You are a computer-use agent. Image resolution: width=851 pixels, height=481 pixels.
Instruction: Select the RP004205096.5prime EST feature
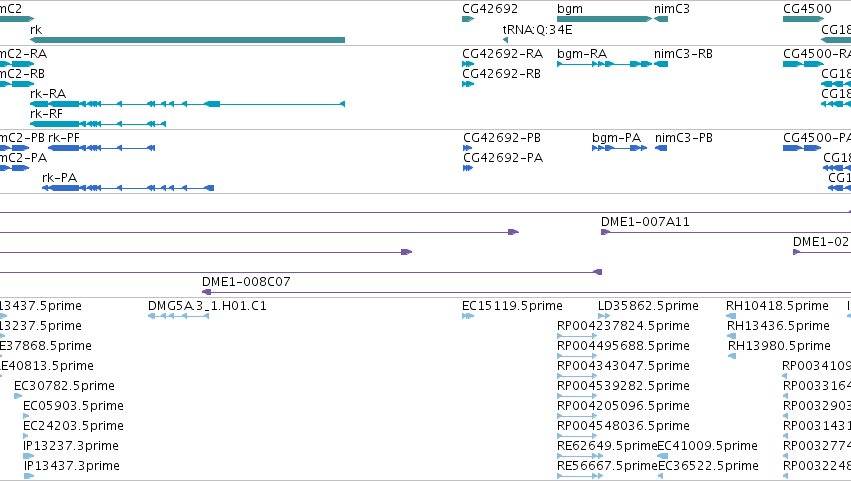point(577,416)
